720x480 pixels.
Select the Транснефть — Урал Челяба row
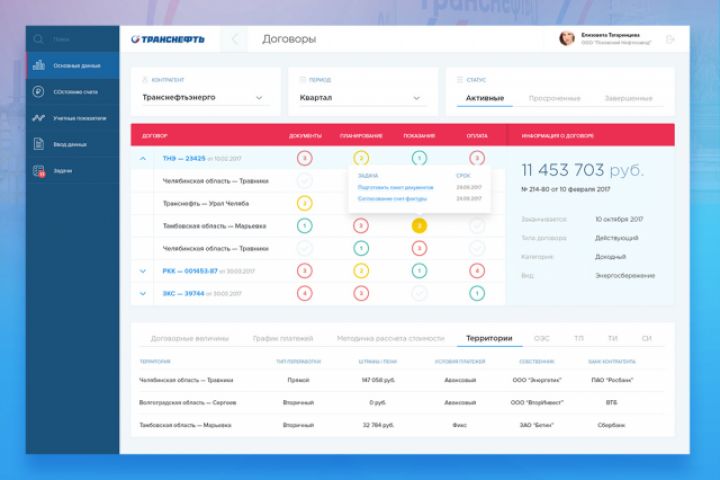(318, 203)
